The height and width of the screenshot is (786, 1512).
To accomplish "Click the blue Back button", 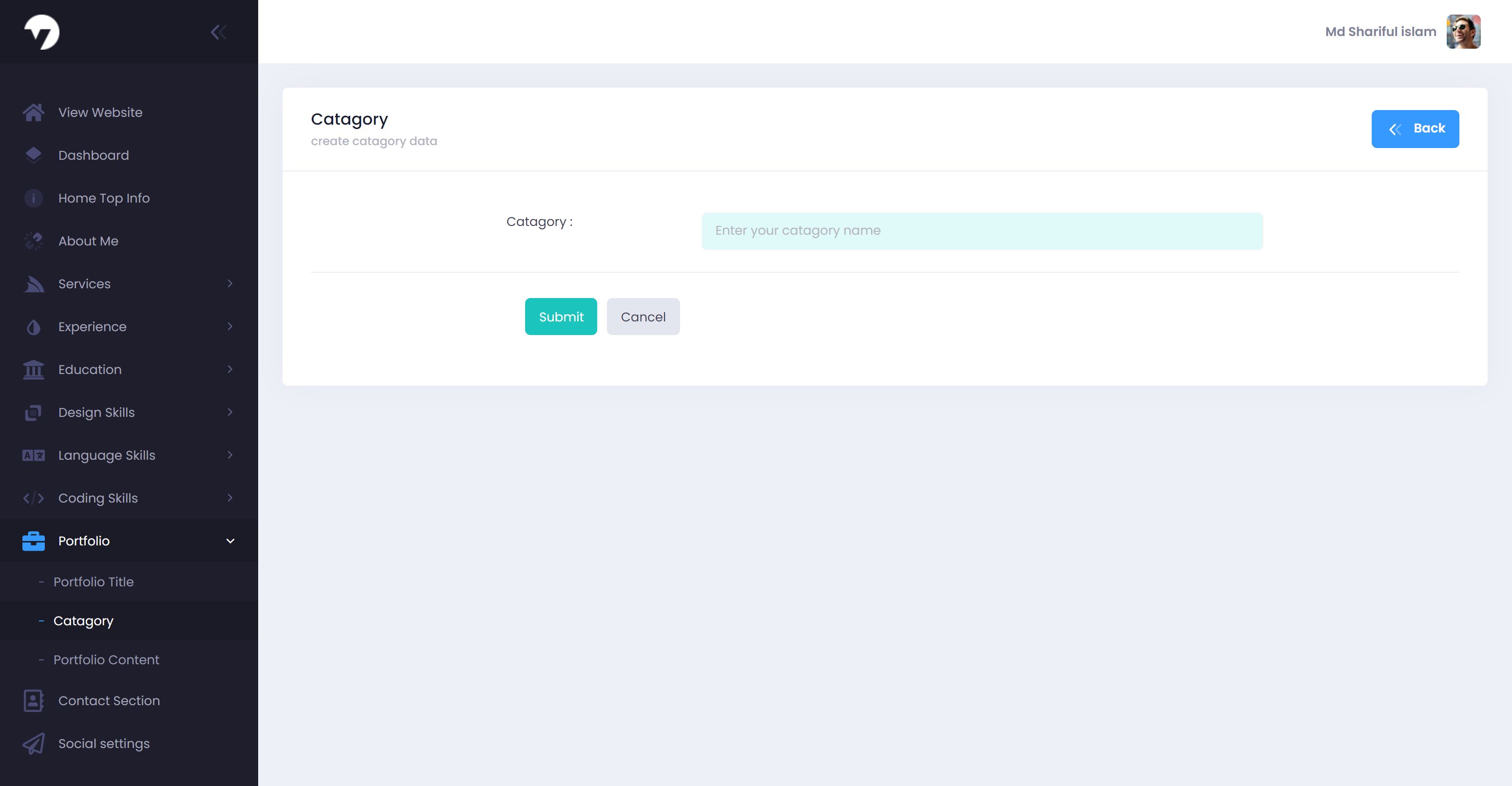I will pyautogui.click(x=1415, y=129).
